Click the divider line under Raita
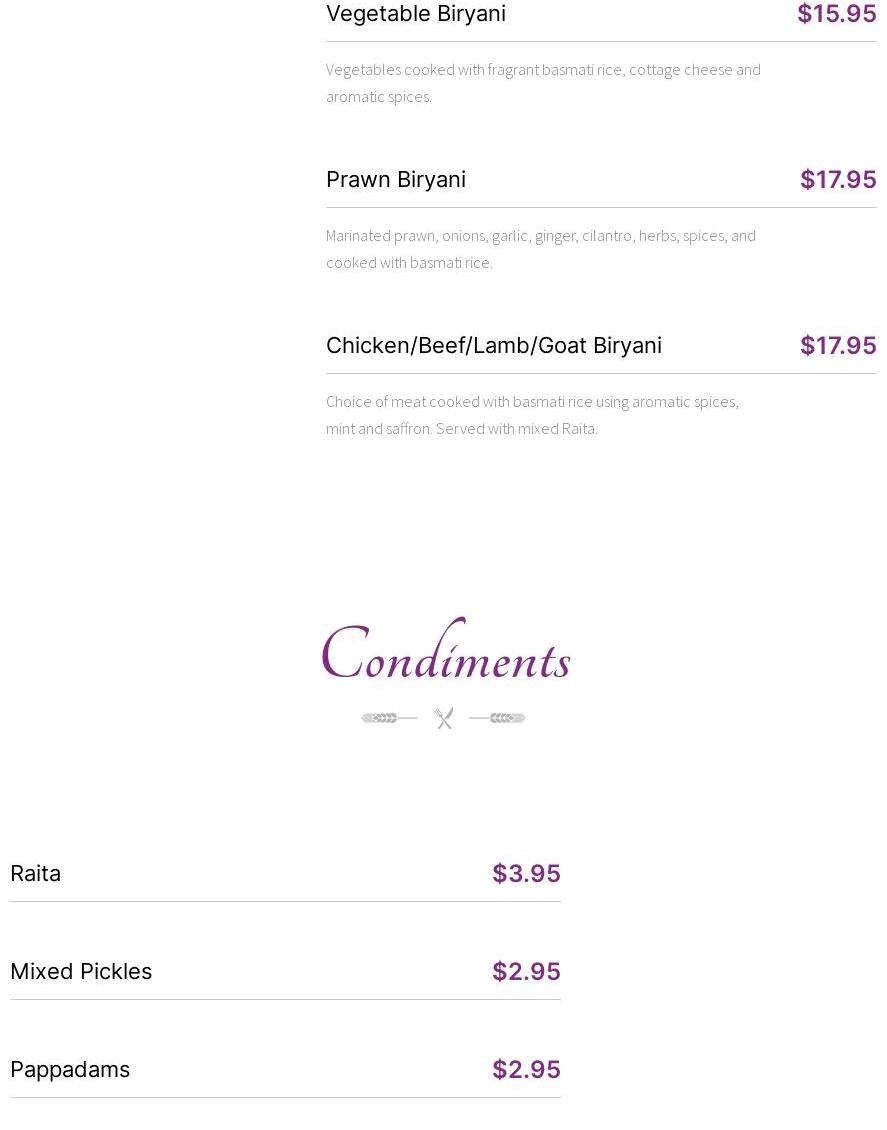Image resolution: width=887 pixels, height=1130 pixels. click(x=285, y=901)
